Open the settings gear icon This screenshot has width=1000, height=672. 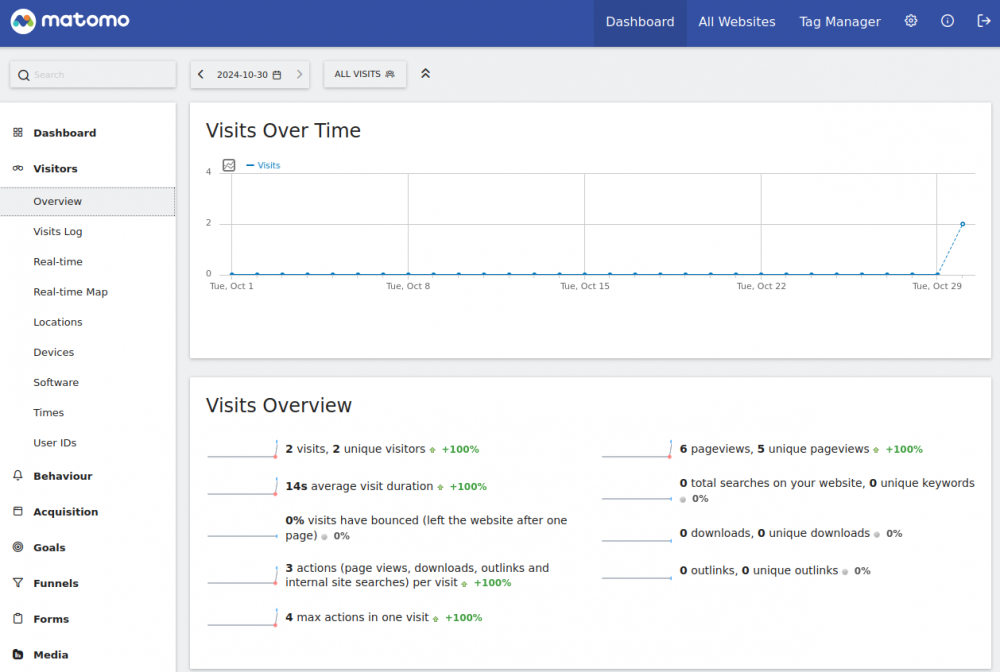click(x=911, y=21)
